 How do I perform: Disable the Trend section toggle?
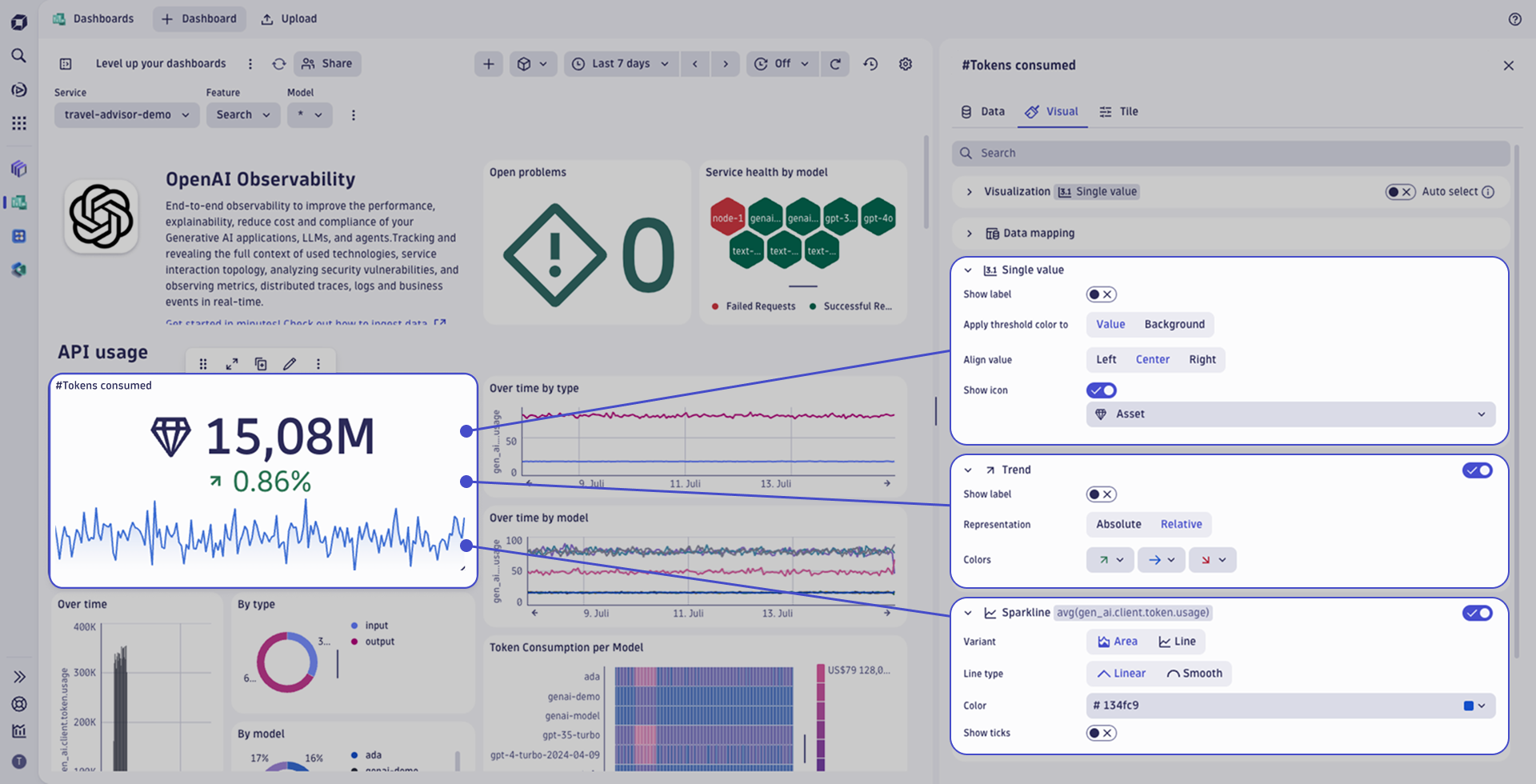point(1477,470)
